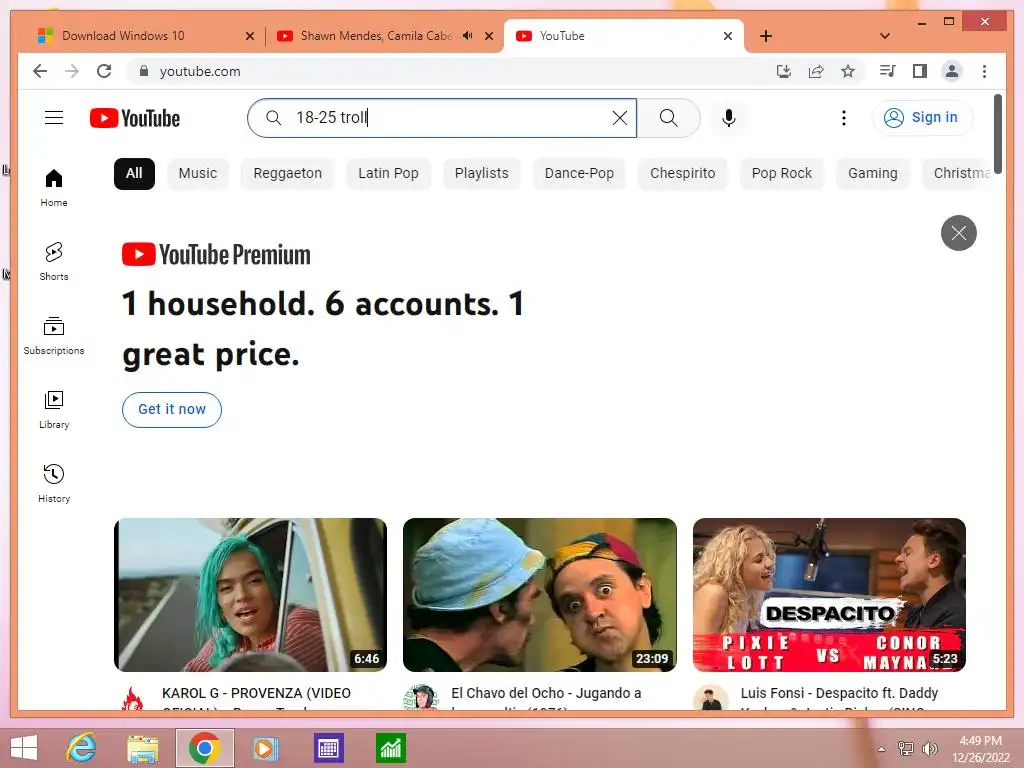Viewport: 1024px width, 768px height.
Task: Open Despacito Pixie Lott vs Conor thumbnail
Action: click(x=829, y=594)
